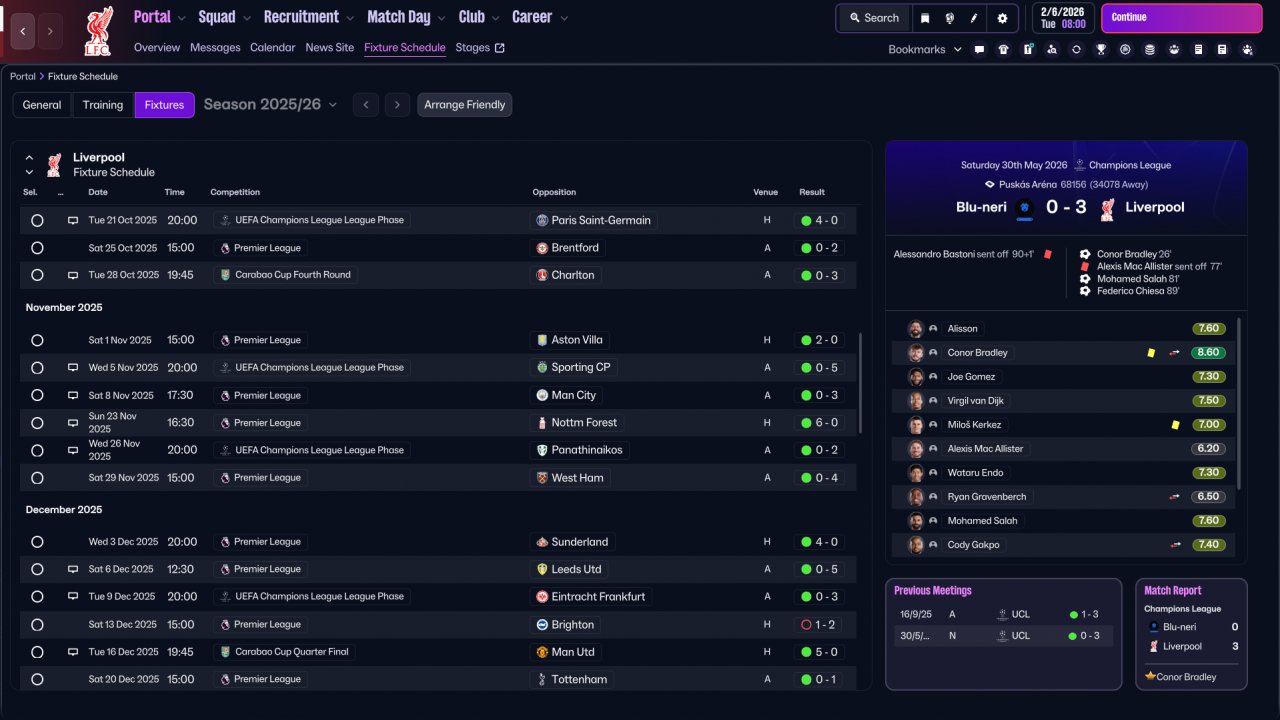Switch to the Training tab

(x=103, y=105)
